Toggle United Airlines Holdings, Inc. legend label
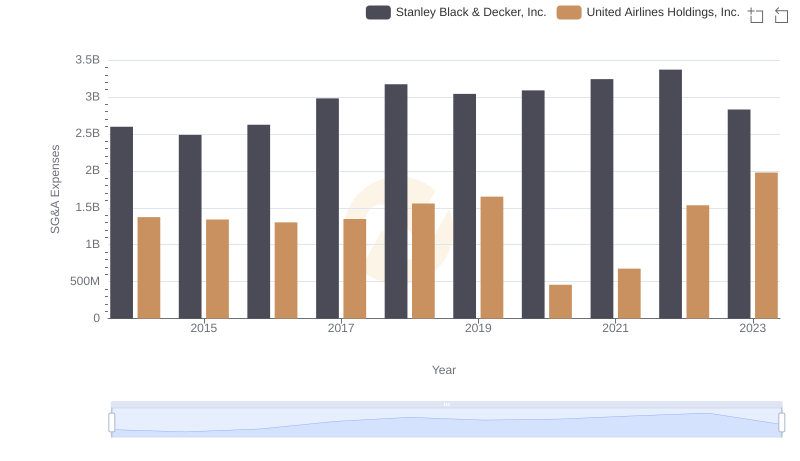This screenshot has width=800, height=461. [x=663, y=12]
